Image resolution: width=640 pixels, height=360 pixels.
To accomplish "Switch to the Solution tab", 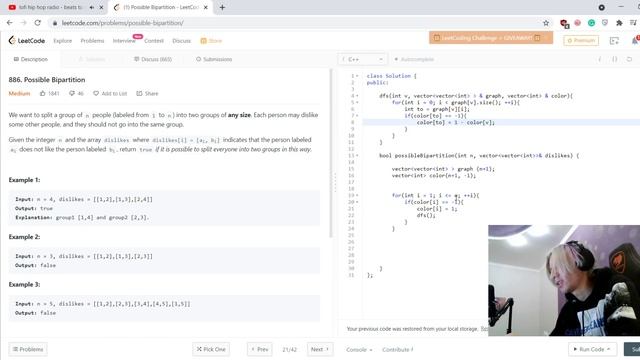I will pos(91,59).
